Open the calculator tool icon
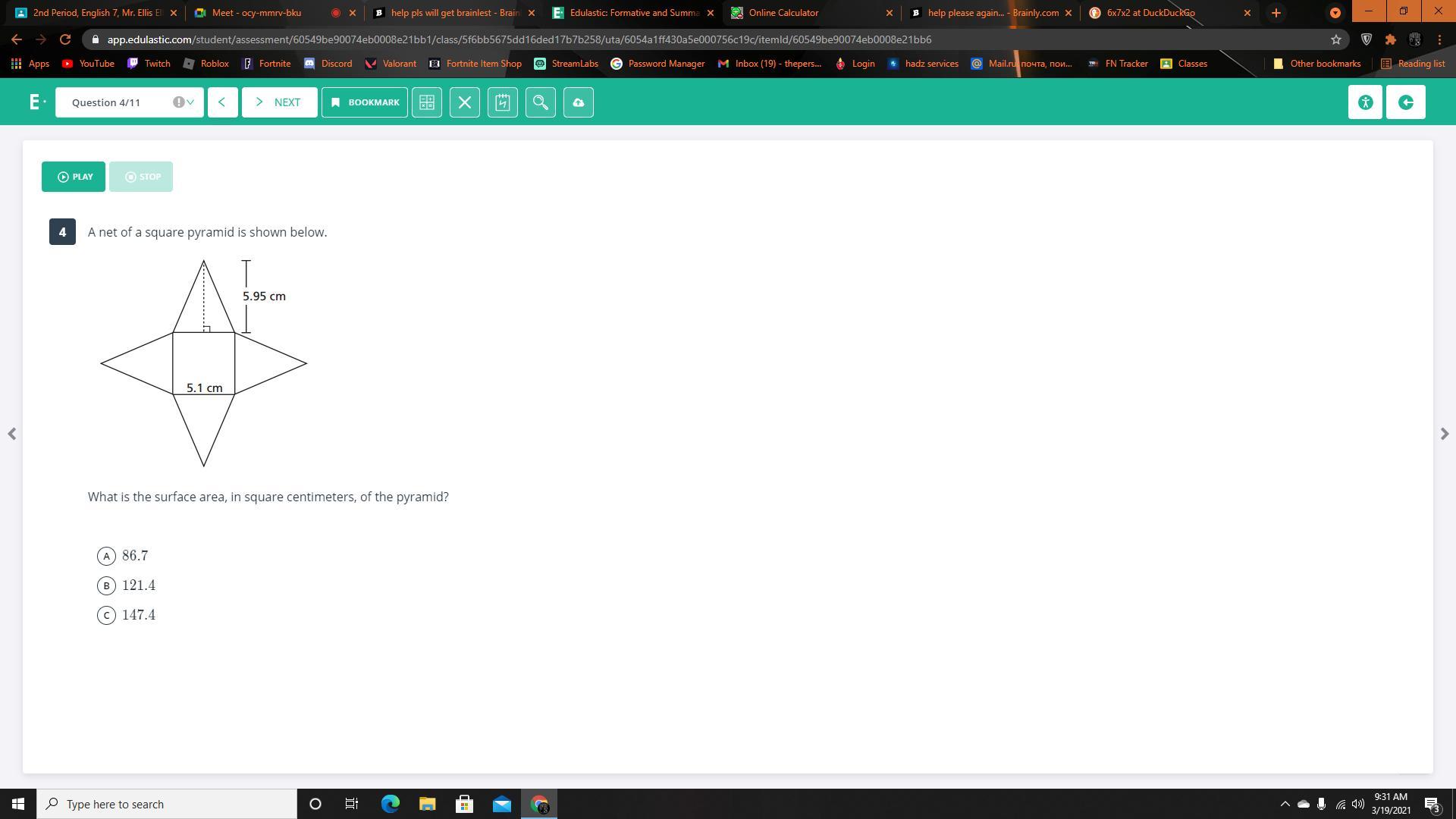The height and width of the screenshot is (819, 1456). tap(427, 102)
